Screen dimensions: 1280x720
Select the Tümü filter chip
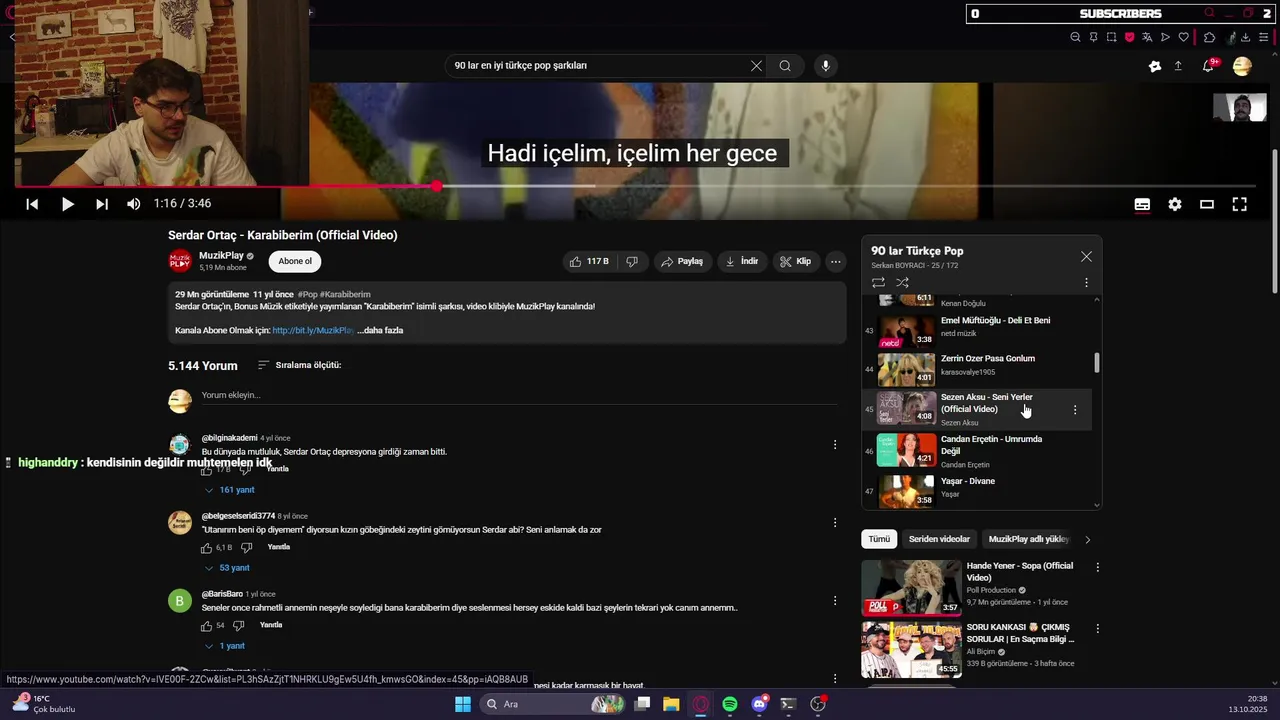[x=879, y=539]
